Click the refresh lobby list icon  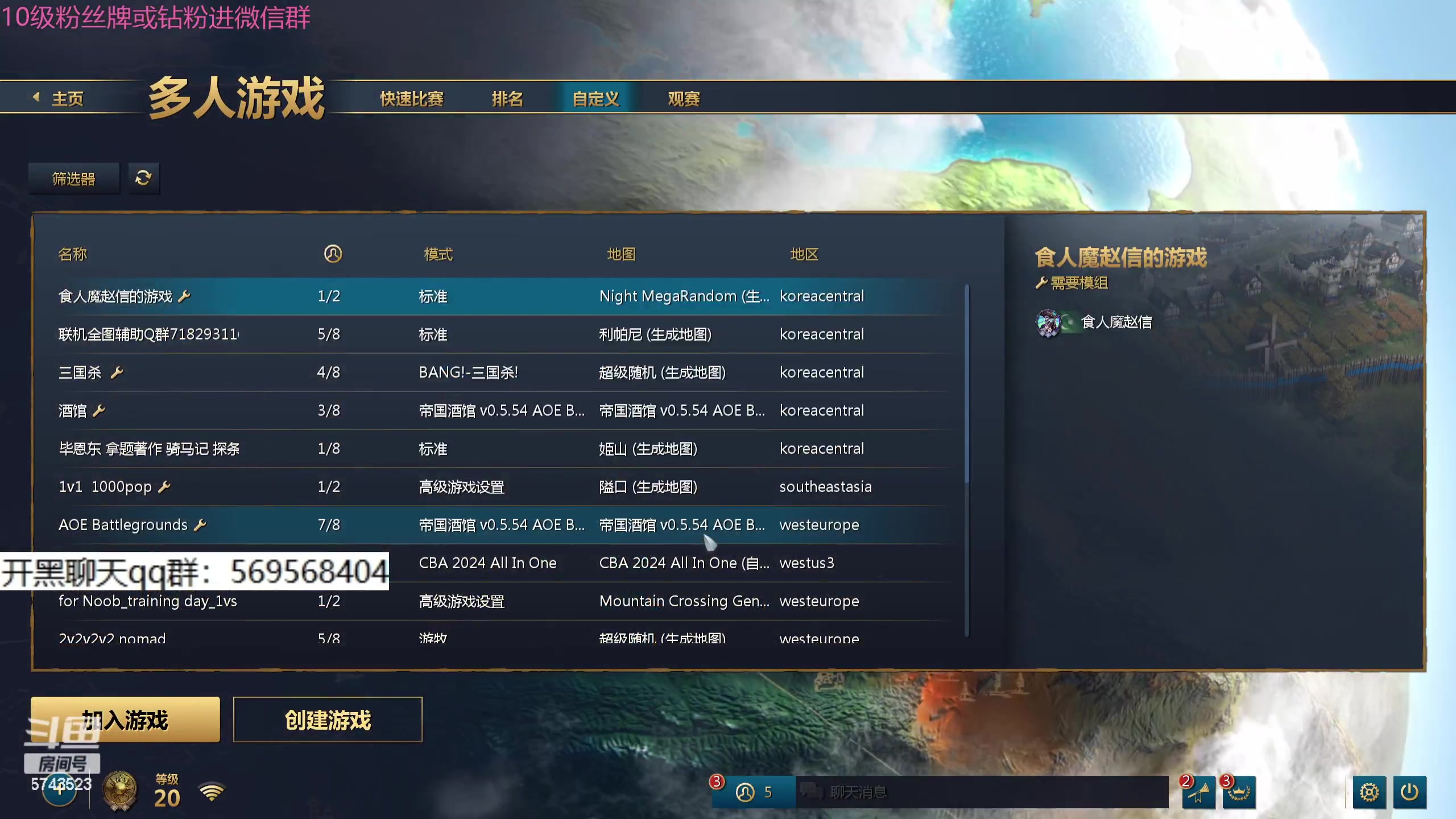click(x=143, y=179)
